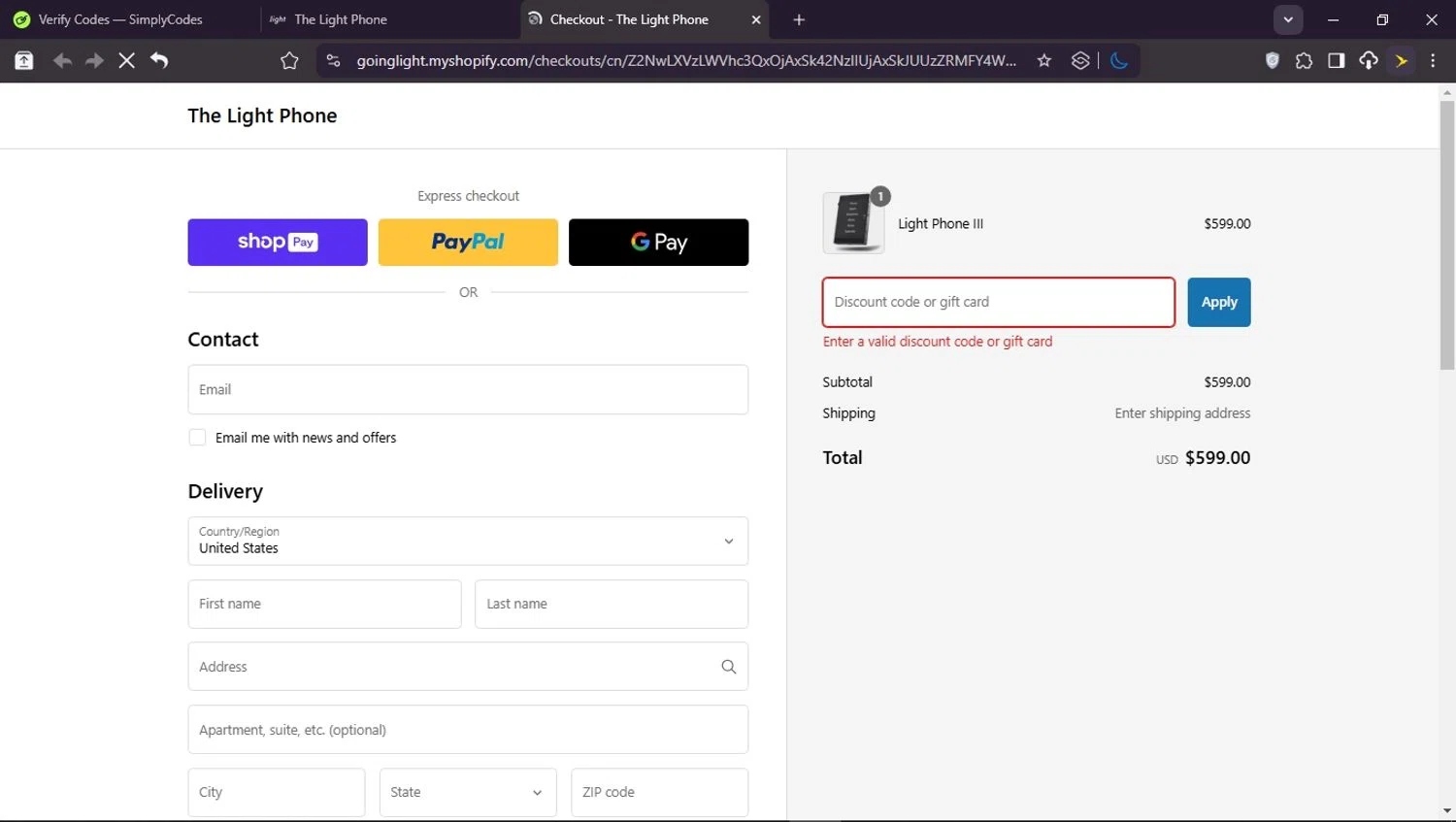Expand the Country/Region dropdown
Viewport: 1456px width, 822px height.
tap(468, 541)
